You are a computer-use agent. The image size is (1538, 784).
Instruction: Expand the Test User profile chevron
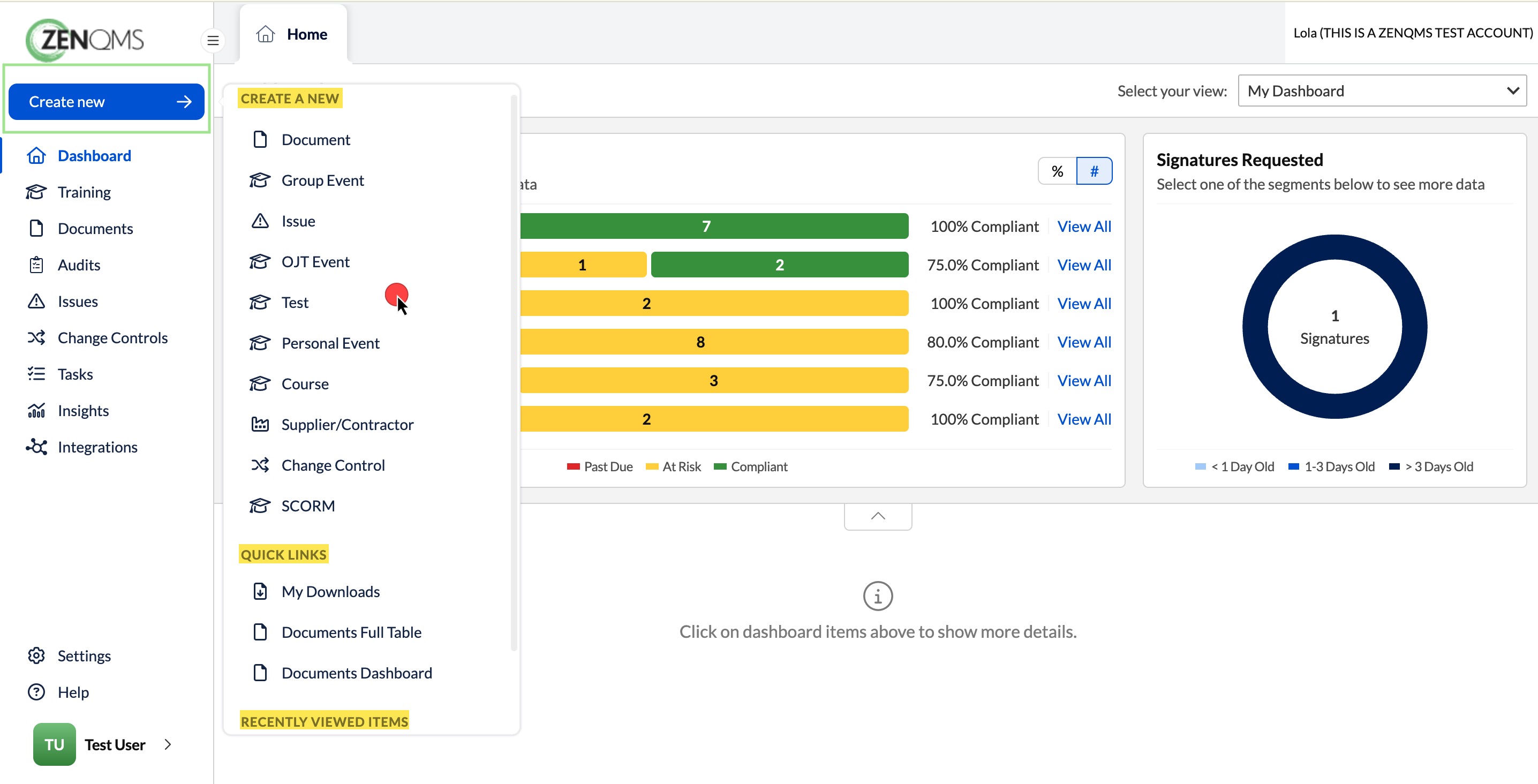coord(168,744)
